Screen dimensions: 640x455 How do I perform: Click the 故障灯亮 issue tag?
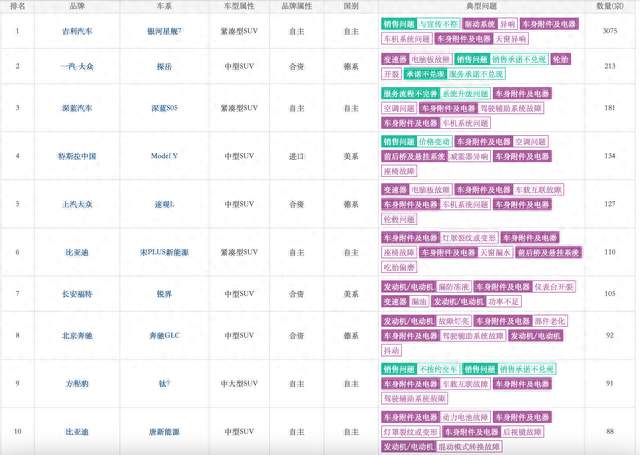pyautogui.click(x=454, y=321)
